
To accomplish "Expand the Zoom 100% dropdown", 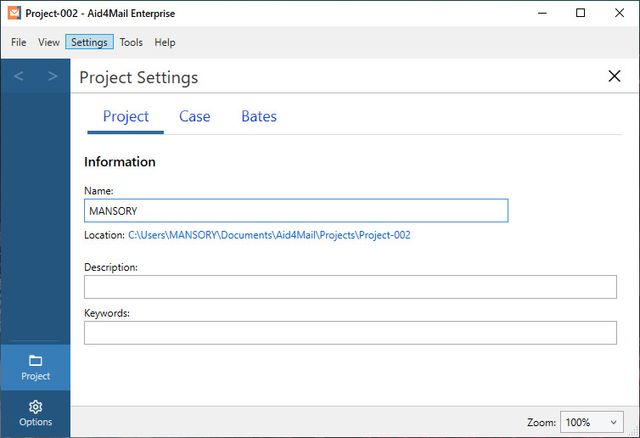I will tap(593, 422).
